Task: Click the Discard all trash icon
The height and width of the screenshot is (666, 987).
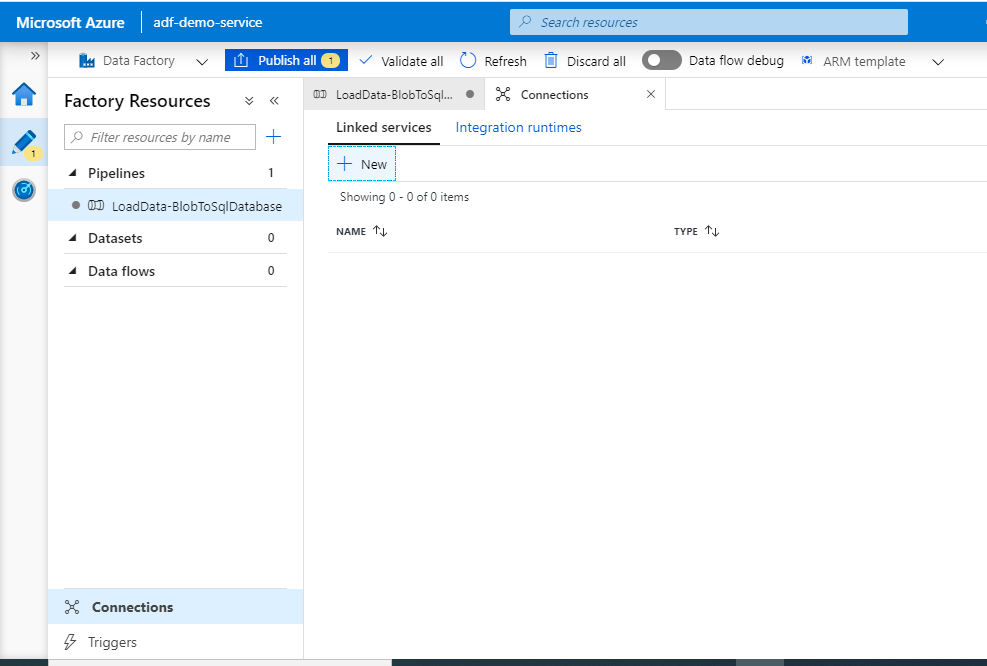Action: pos(551,60)
